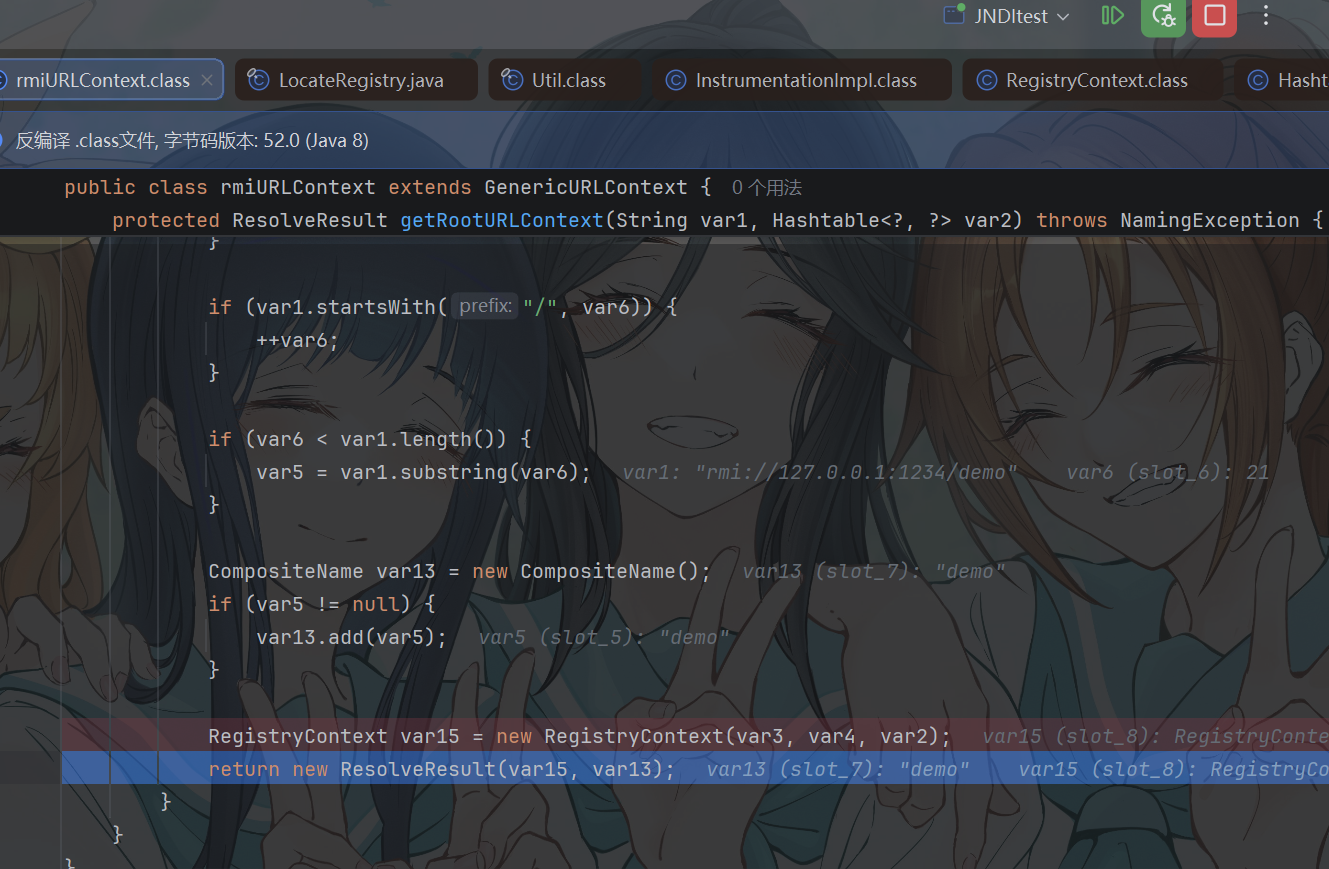Stop the running process with red square

[1215, 16]
